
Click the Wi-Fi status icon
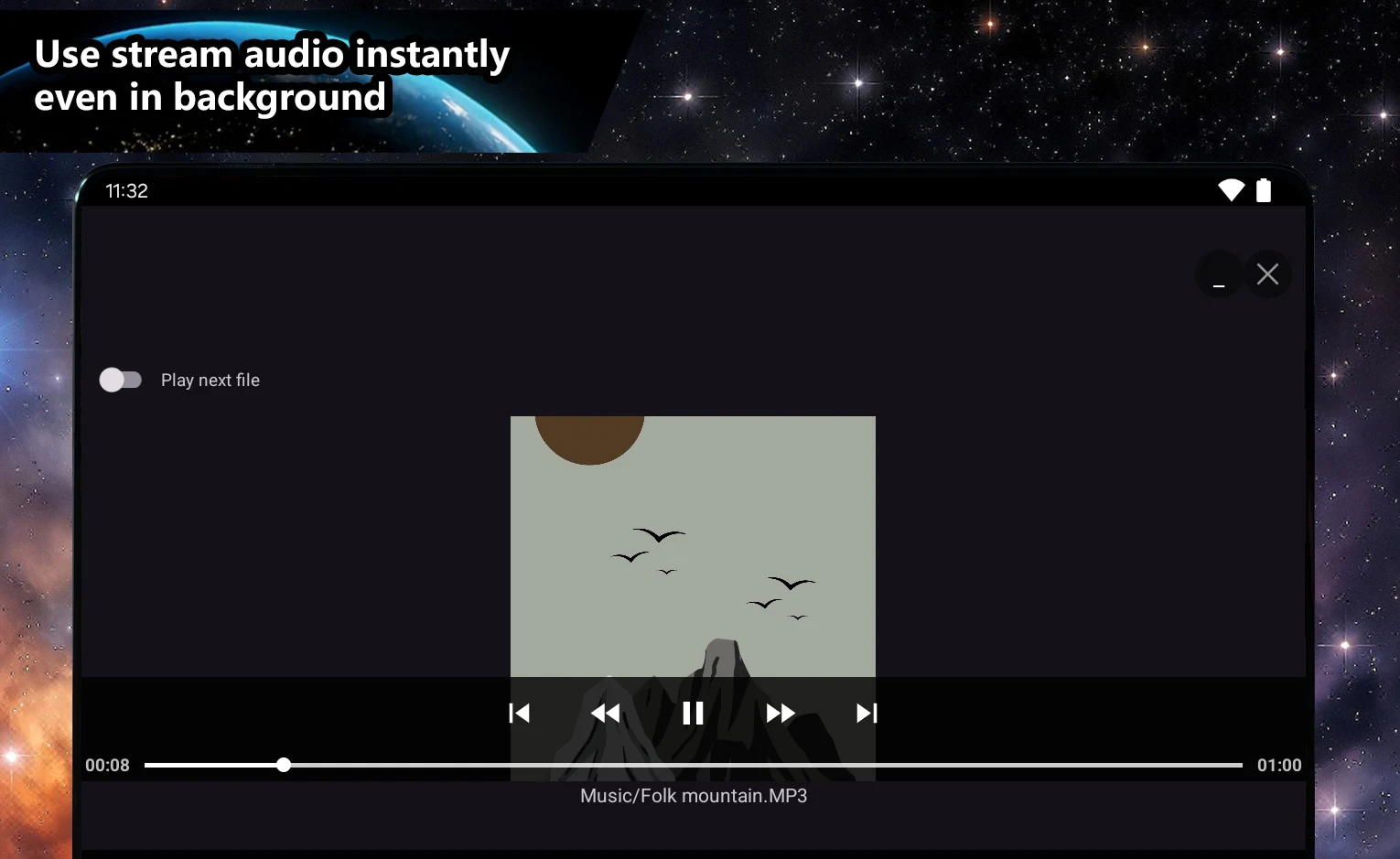click(1232, 190)
